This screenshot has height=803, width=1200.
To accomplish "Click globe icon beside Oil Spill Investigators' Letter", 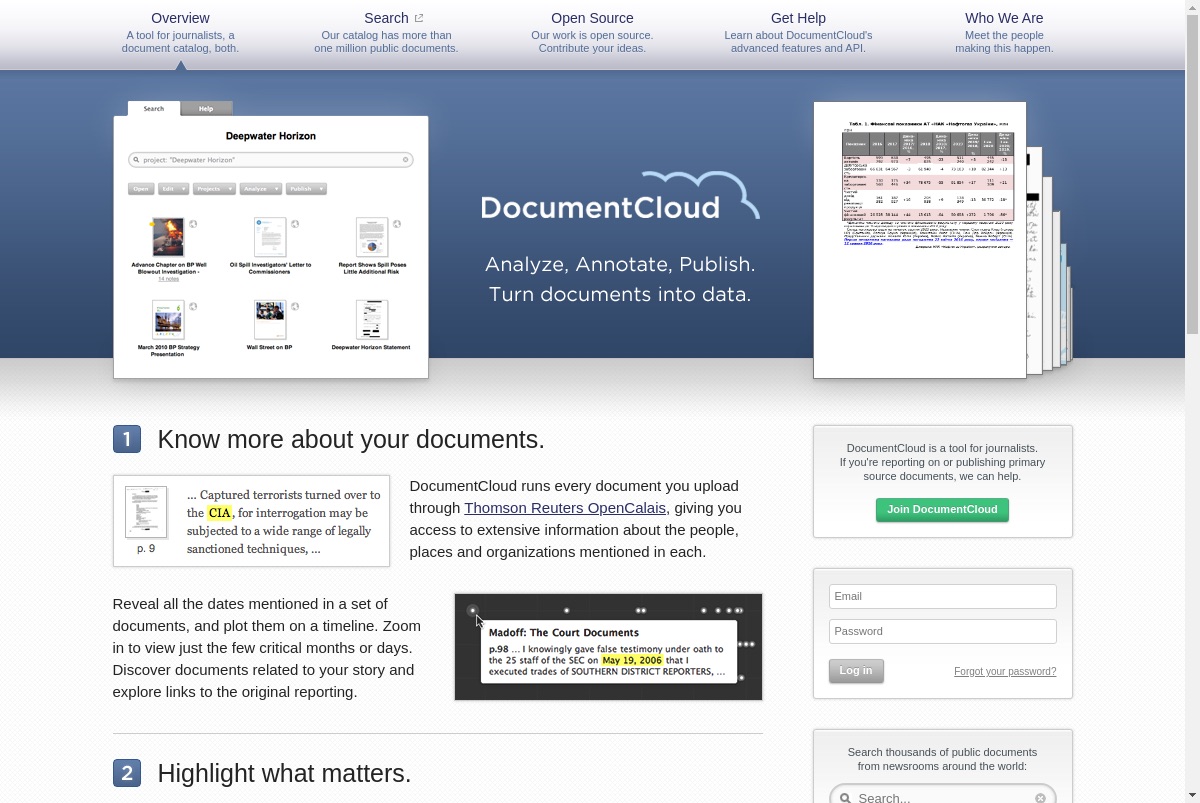I will pyautogui.click(x=296, y=224).
